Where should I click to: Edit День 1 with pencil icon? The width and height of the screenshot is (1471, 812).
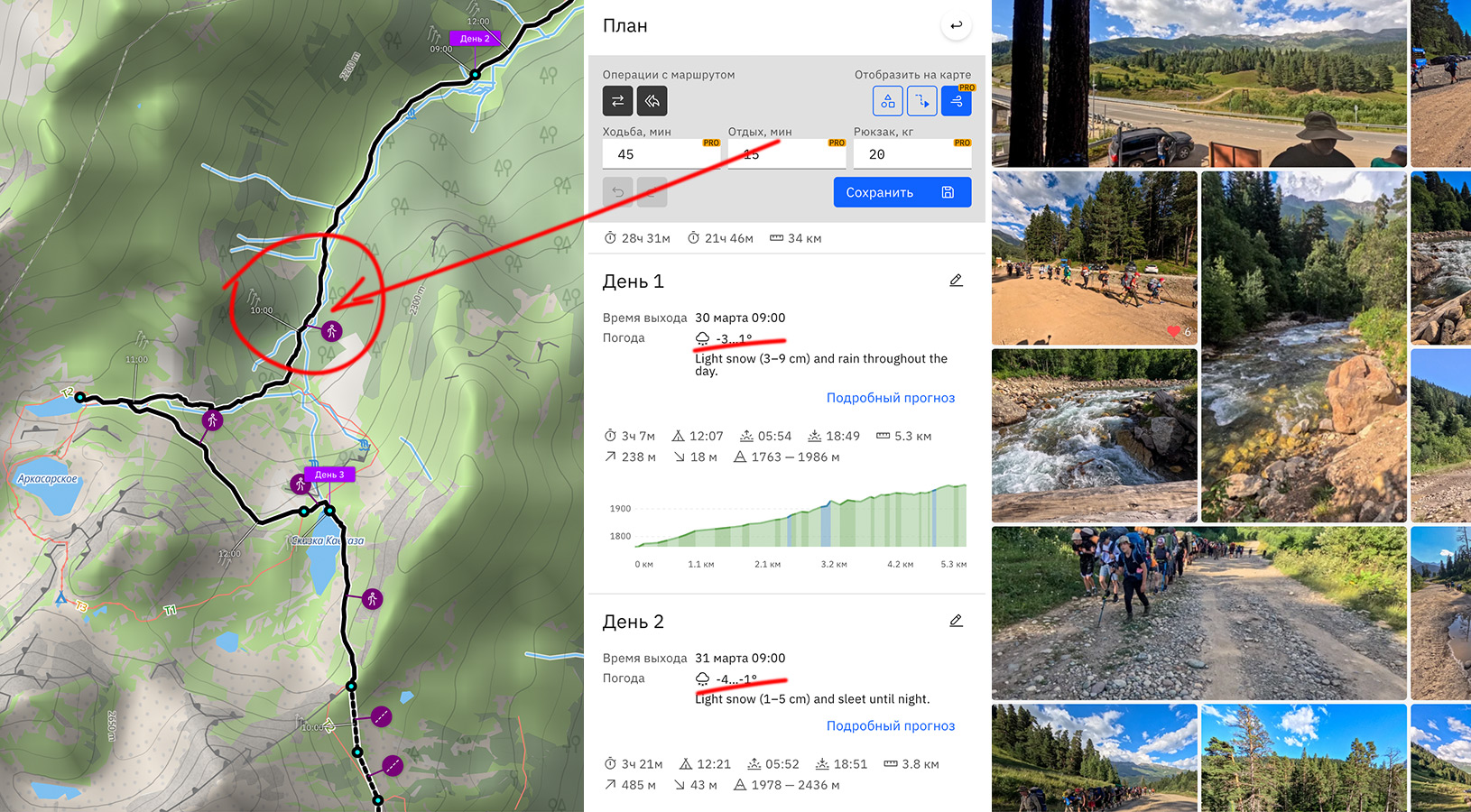tap(956, 281)
